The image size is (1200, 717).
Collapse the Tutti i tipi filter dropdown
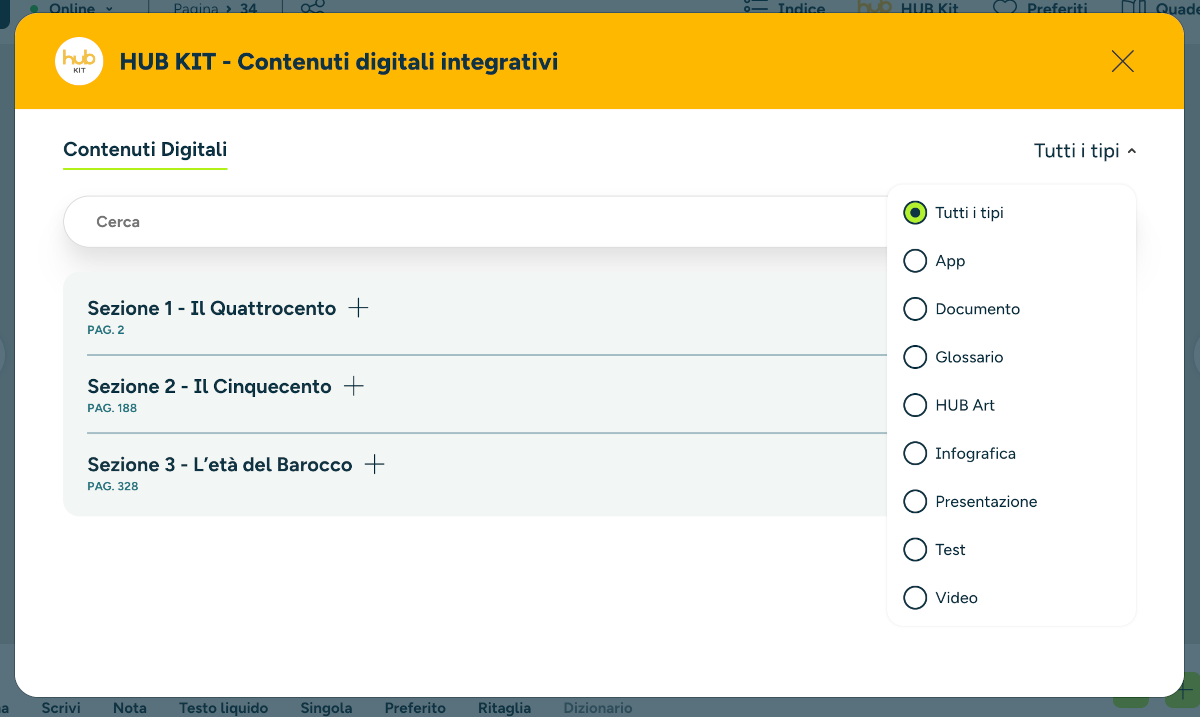[x=1085, y=151]
